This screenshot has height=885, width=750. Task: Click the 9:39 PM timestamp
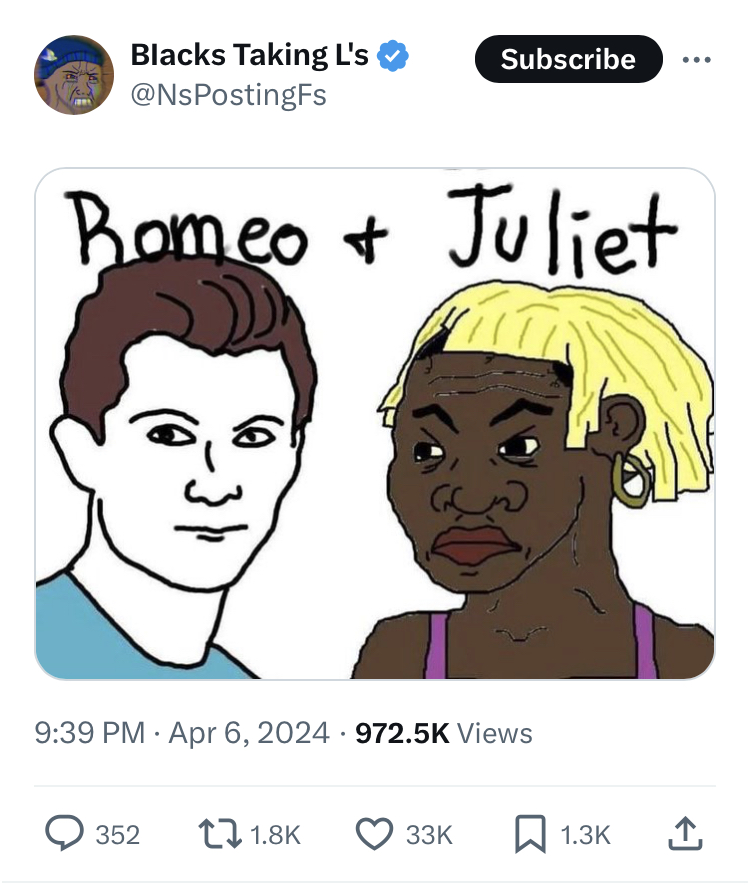90,734
